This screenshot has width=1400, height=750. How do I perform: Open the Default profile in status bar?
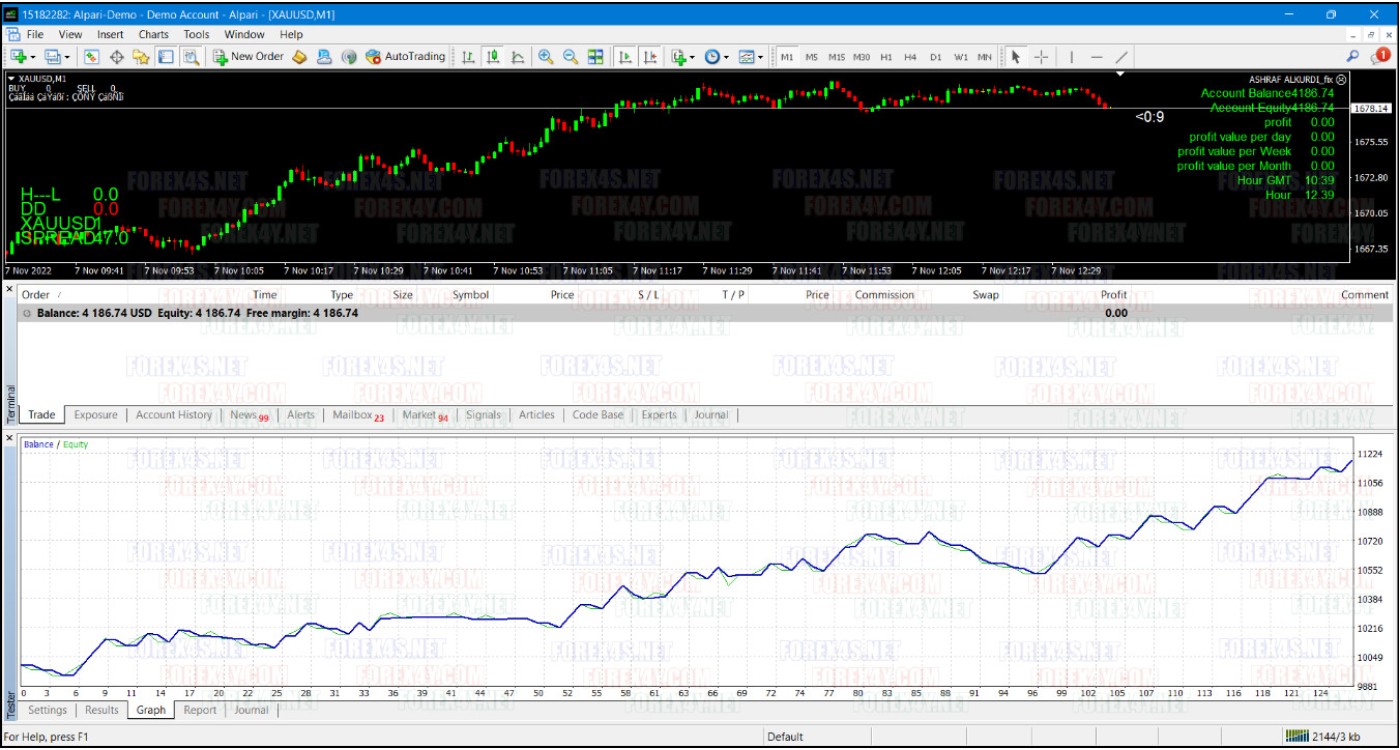pos(785,737)
